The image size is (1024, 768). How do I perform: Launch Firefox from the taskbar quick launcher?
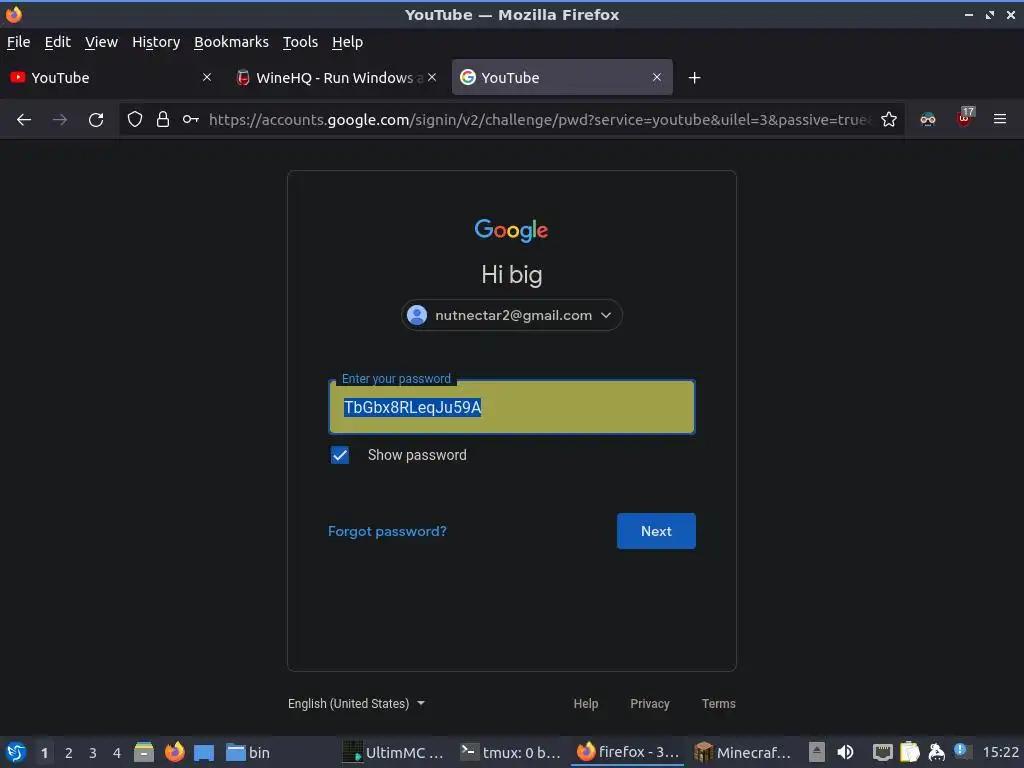pyautogui.click(x=174, y=752)
